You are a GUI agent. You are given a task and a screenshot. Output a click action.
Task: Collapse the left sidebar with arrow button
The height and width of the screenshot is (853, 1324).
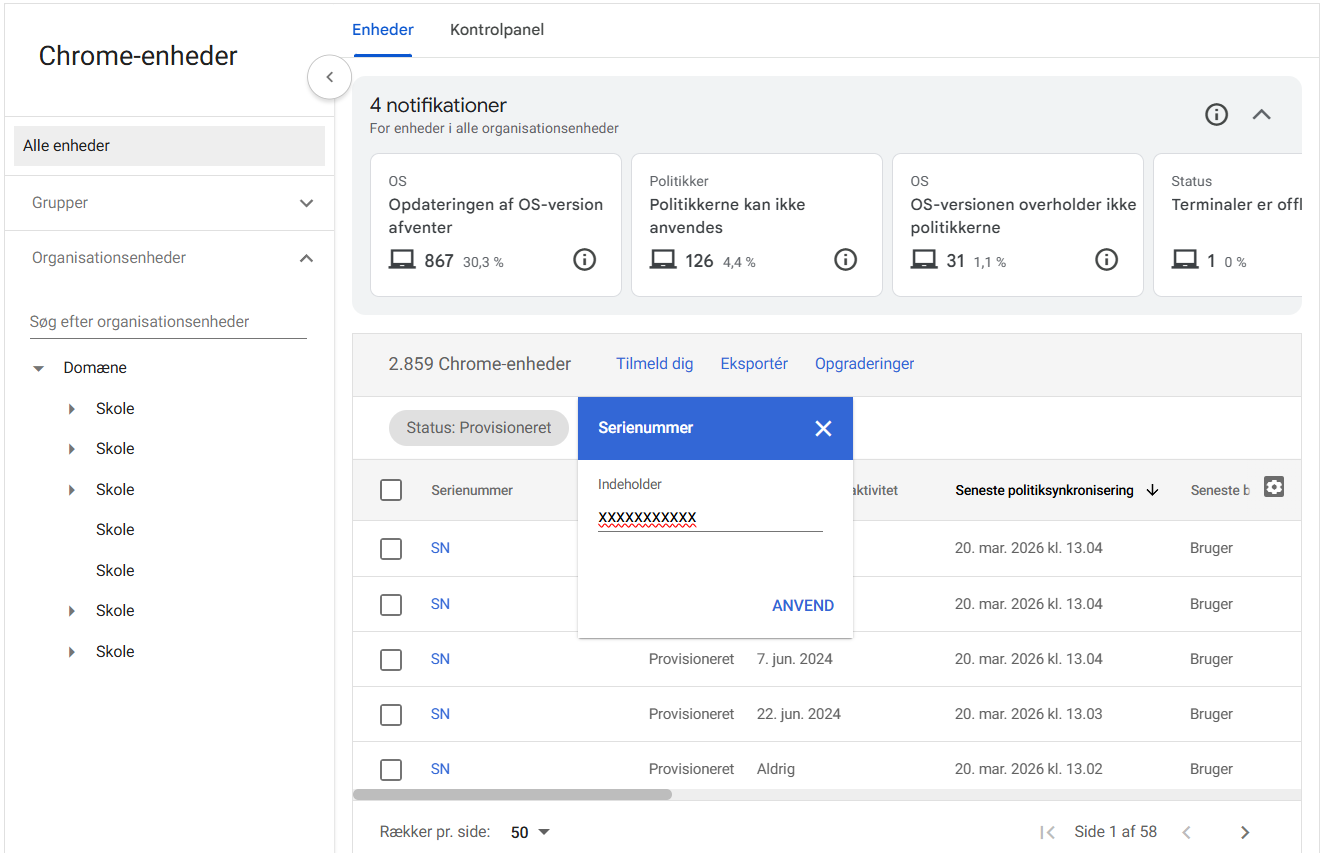click(329, 77)
